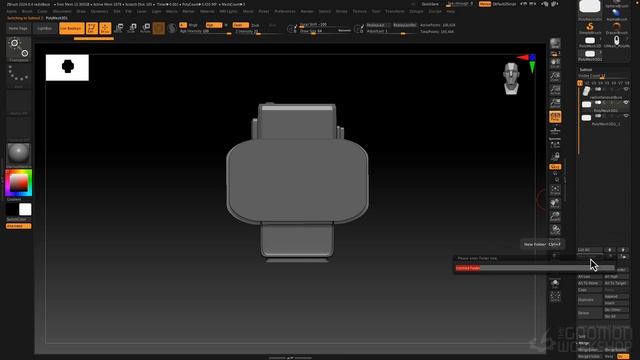Click the Delete subtool button

(589, 313)
